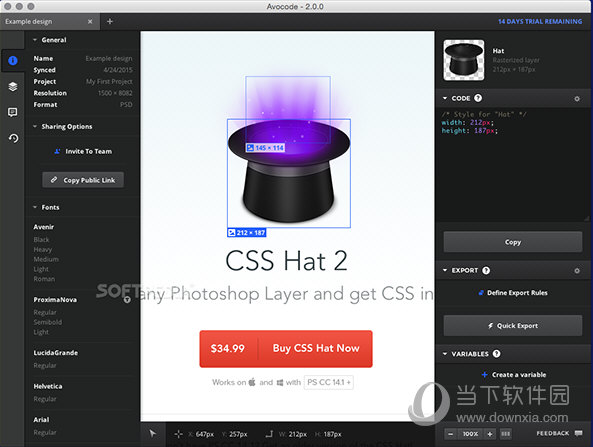This screenshot has width=593, height=447.
Task: Zoom in with the plus stepper
Action: pos(490,434)
